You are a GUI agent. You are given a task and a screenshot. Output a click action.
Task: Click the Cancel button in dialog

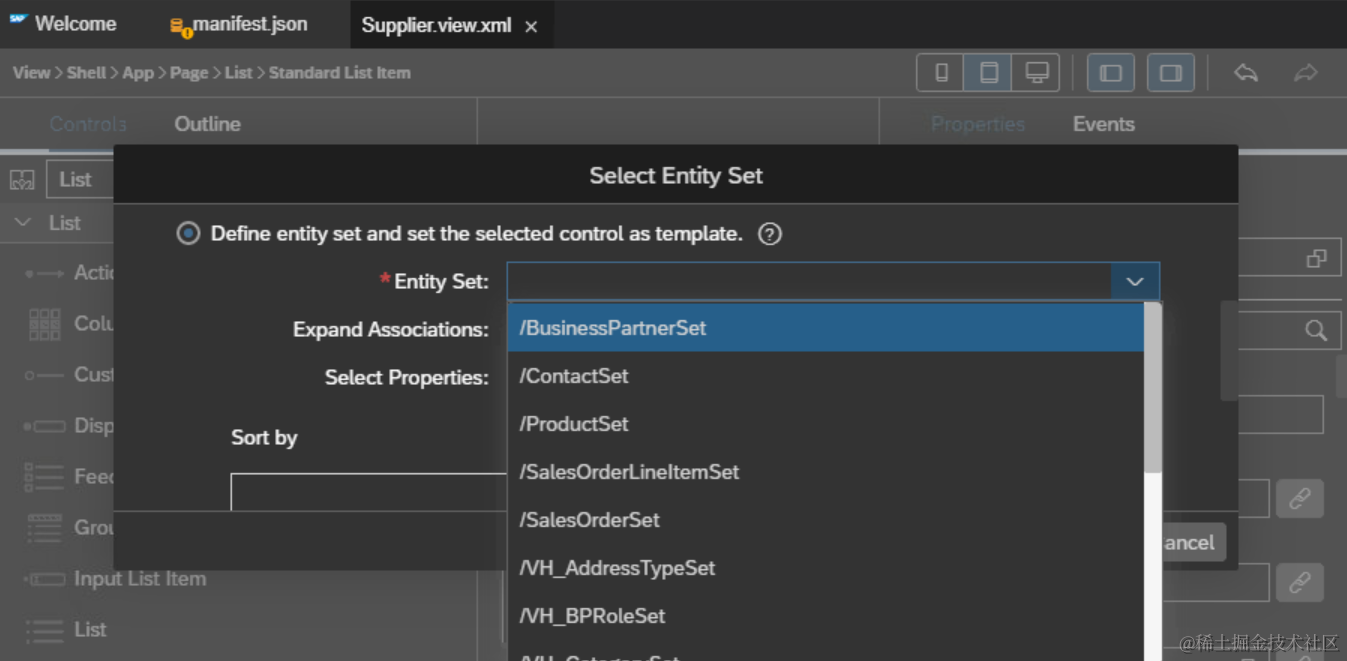point(1189,543)
